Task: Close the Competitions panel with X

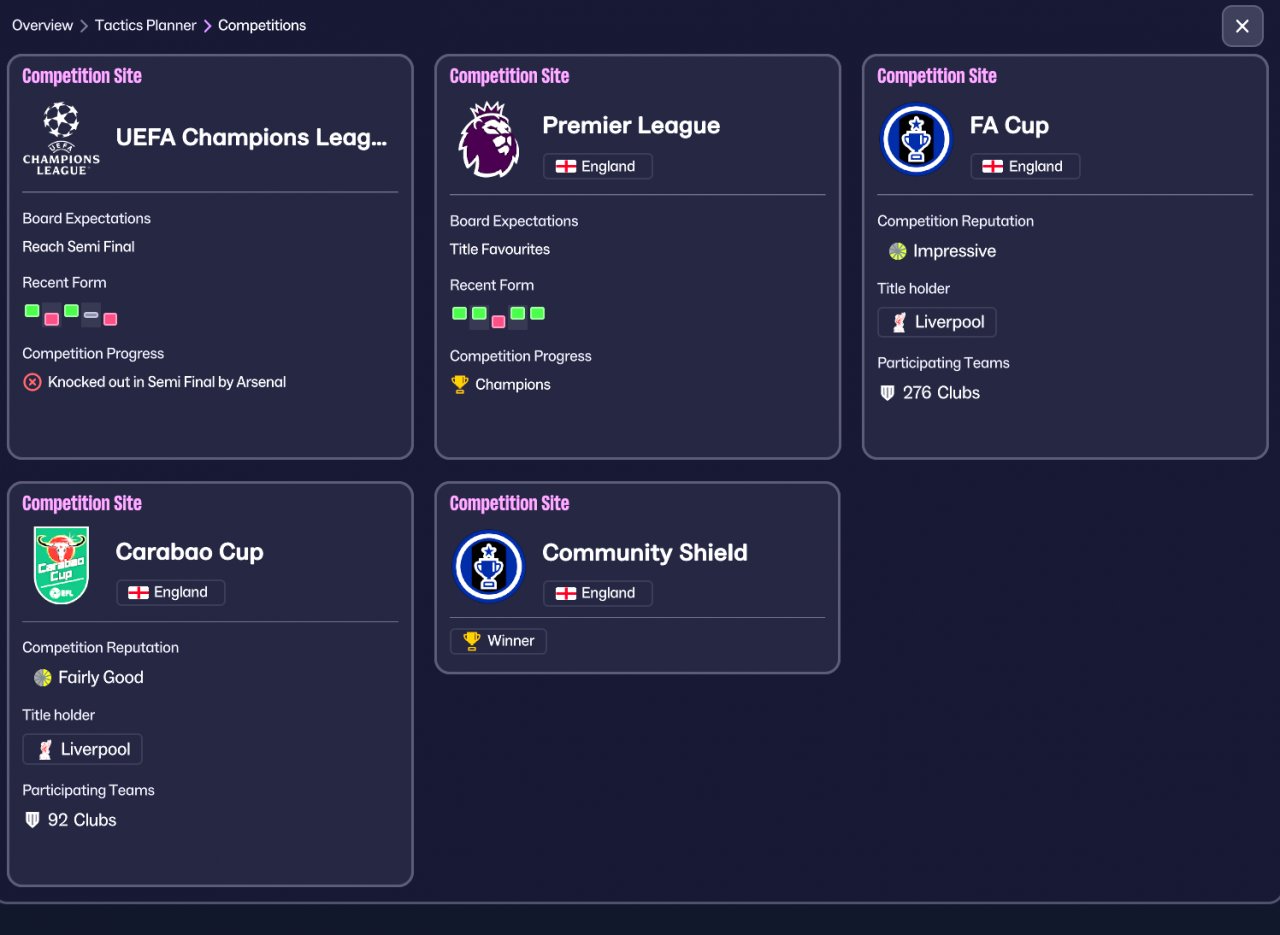Action: 1242,26
